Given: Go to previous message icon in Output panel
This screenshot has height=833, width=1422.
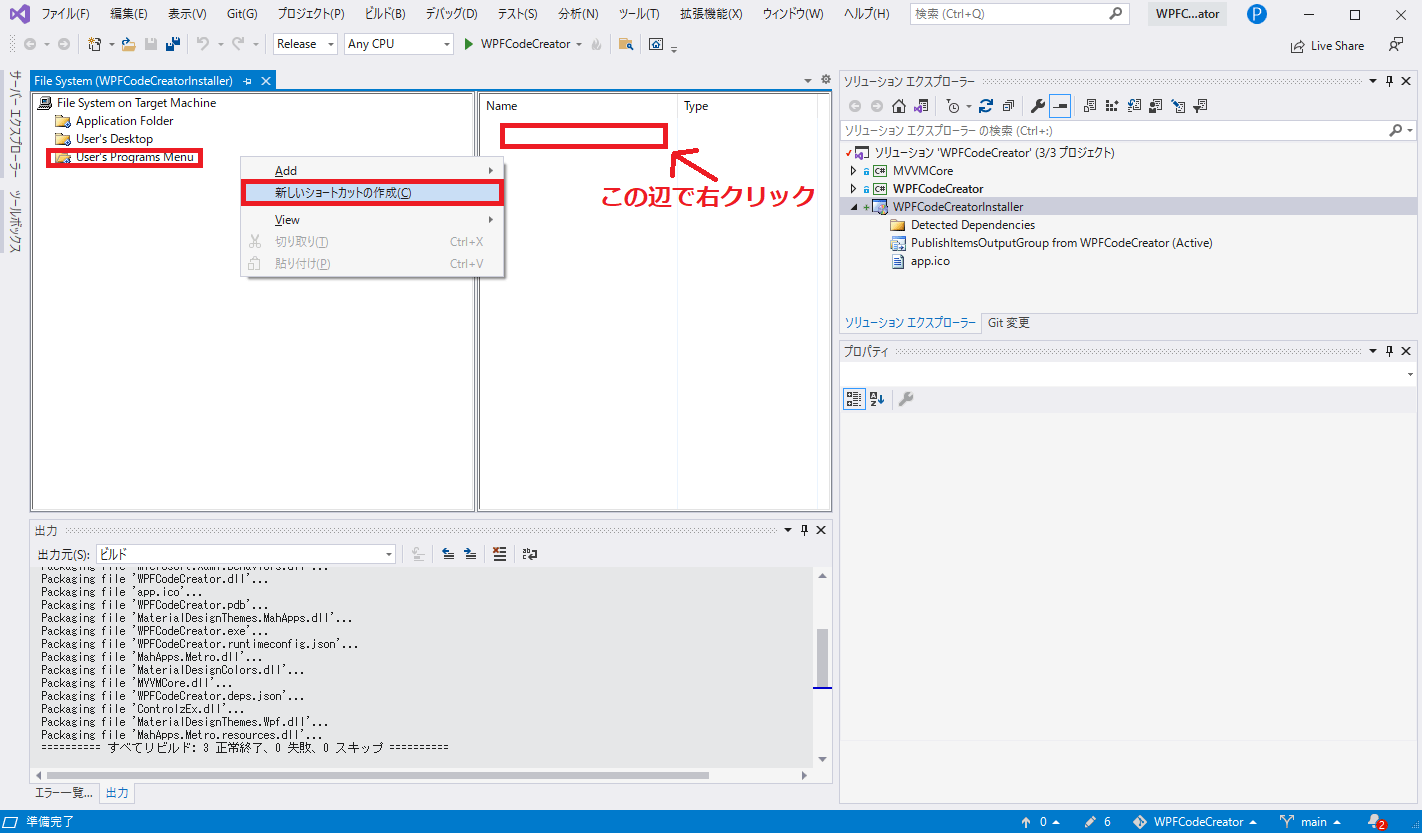Looking at the screenshot, I should 448,554.
